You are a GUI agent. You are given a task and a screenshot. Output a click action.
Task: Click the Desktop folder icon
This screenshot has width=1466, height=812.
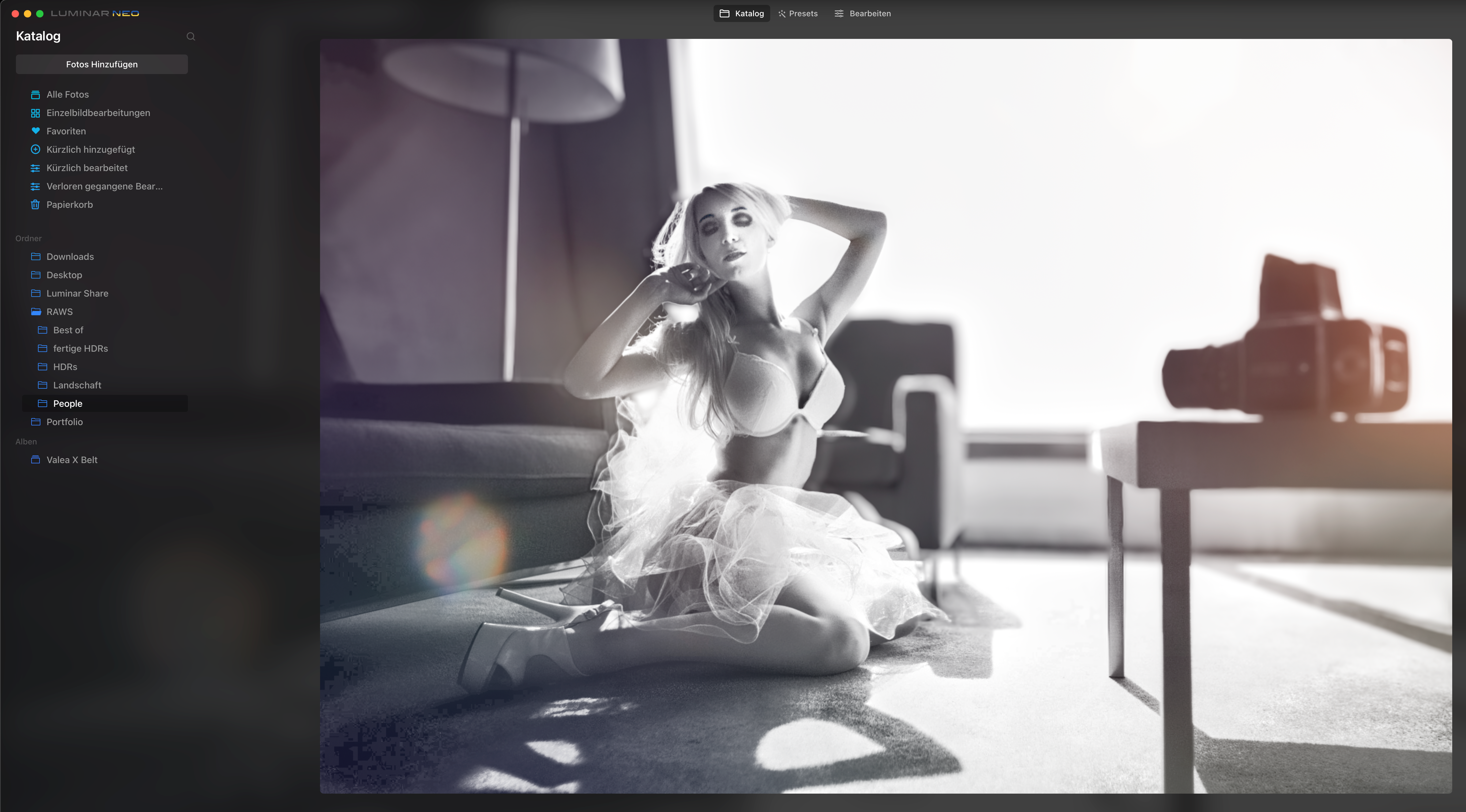(36, 275)
